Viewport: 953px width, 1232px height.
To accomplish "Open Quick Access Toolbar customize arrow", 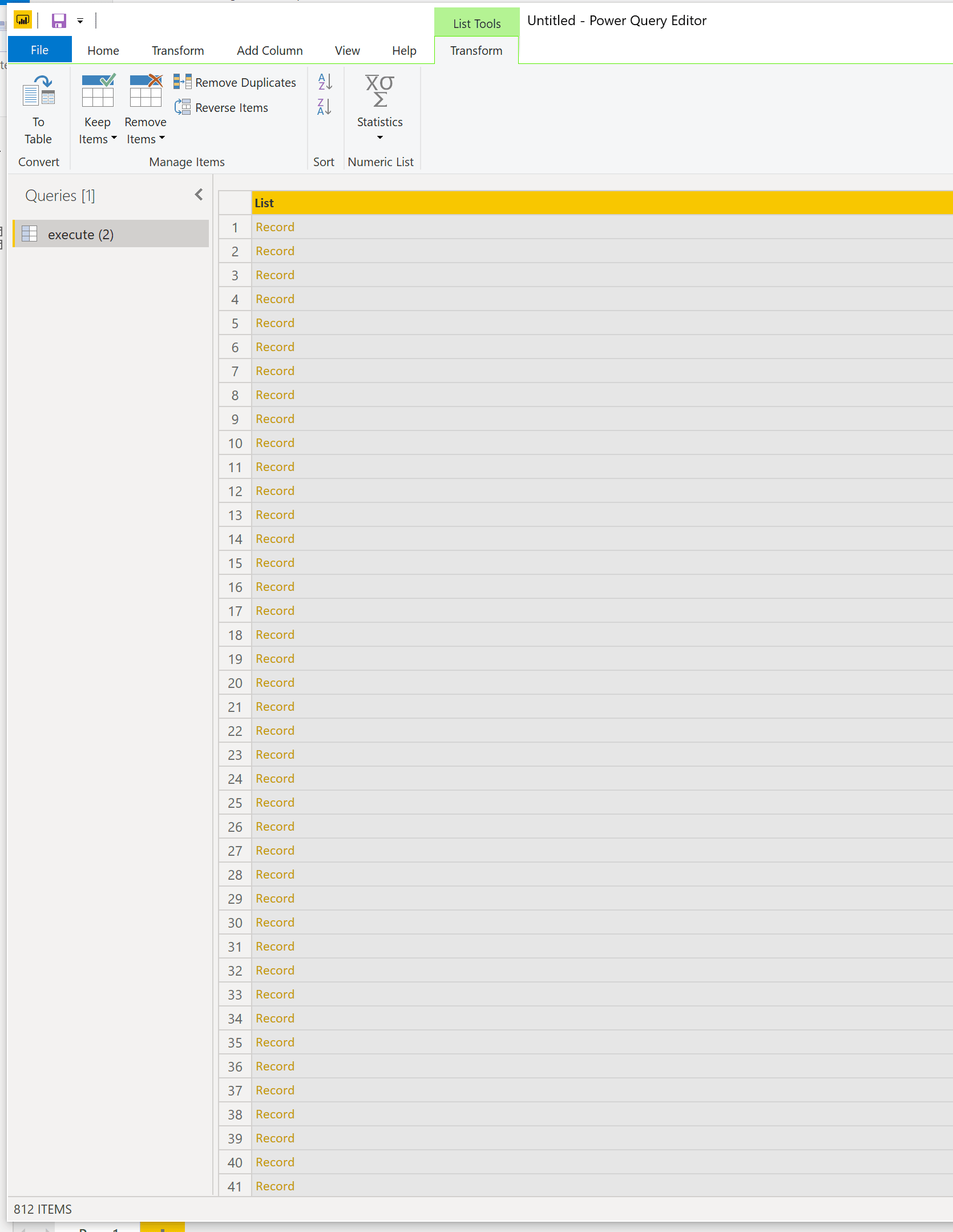I will (80, 21).
